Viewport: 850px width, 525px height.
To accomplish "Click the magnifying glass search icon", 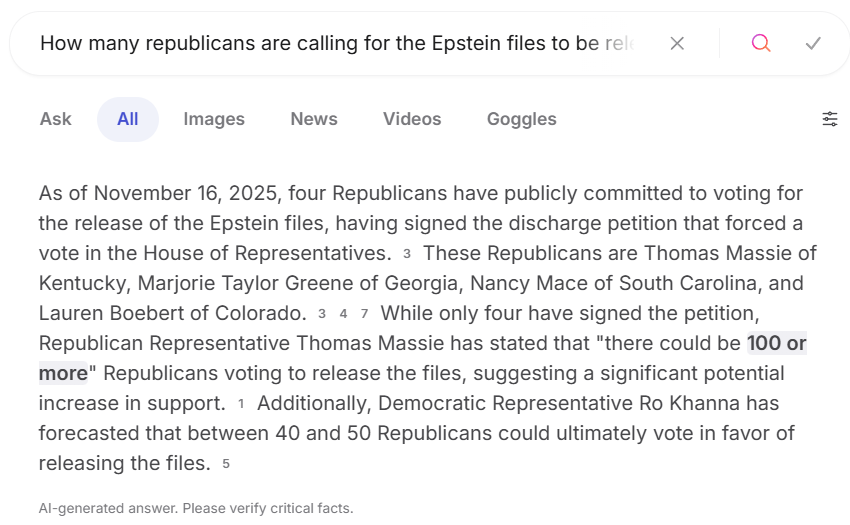I will coord(761,43).
